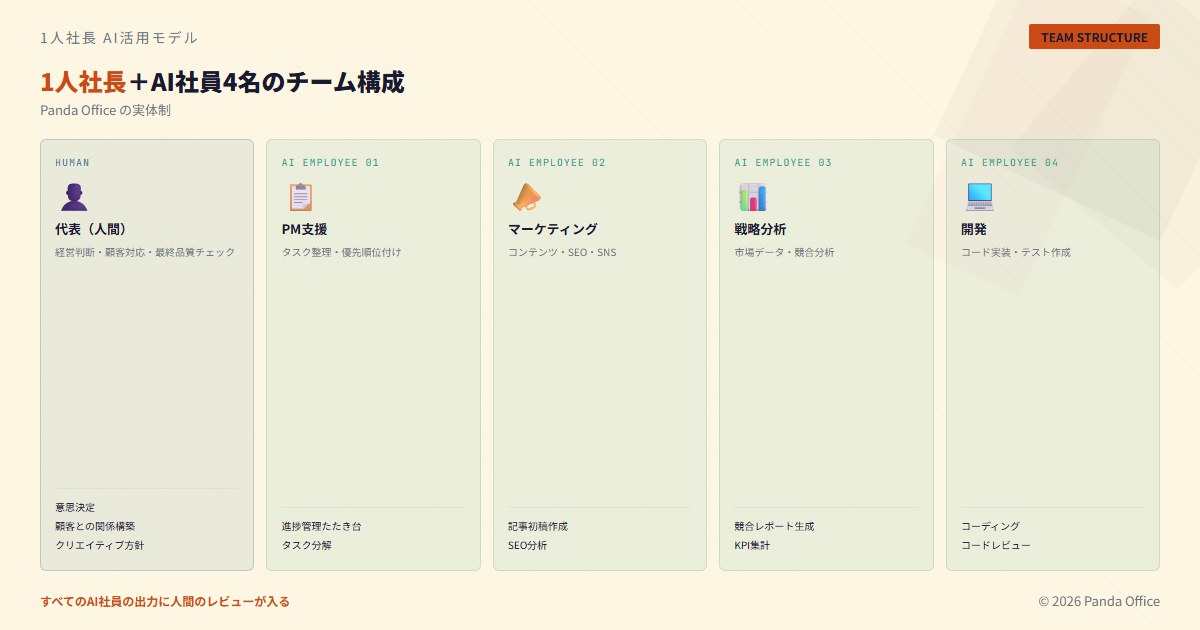The image size is (1200, 630).
Task: Click the bar chart icon for 戦略分析
Action: point(753,197)
